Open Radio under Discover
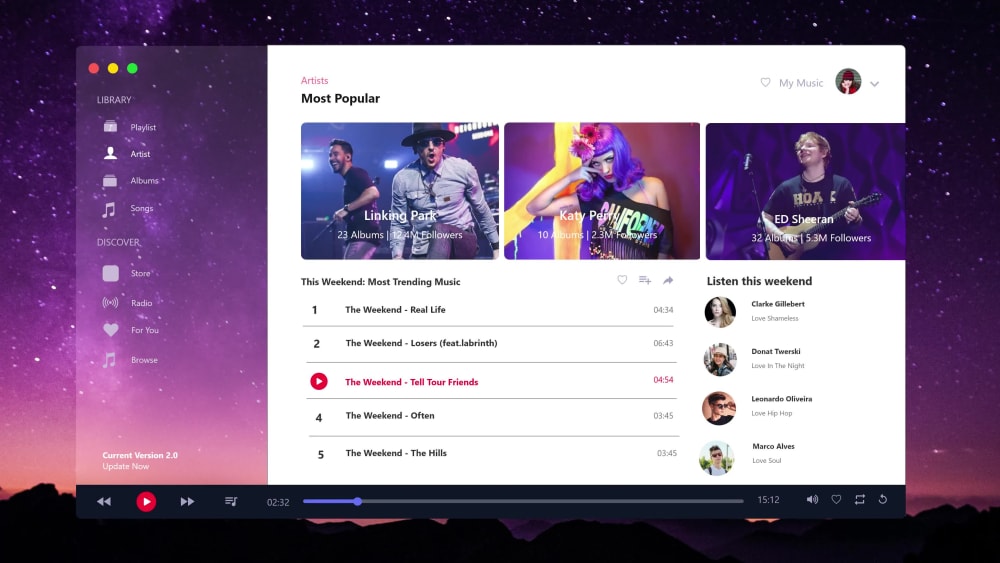The width and height of the screenshot is (1000, 563). (142, 303)
